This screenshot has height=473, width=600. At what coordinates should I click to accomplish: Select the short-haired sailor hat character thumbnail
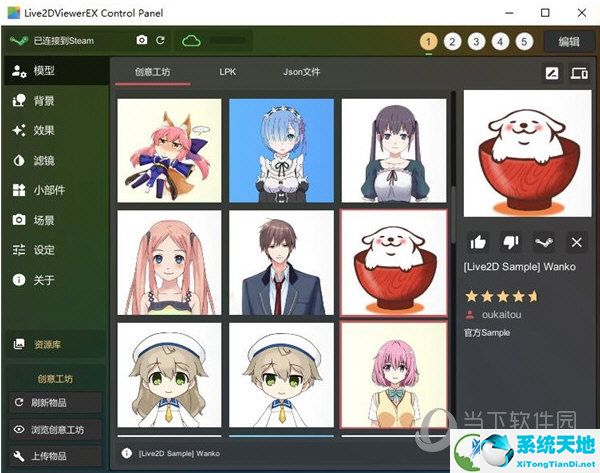click(x=281, y=375)
